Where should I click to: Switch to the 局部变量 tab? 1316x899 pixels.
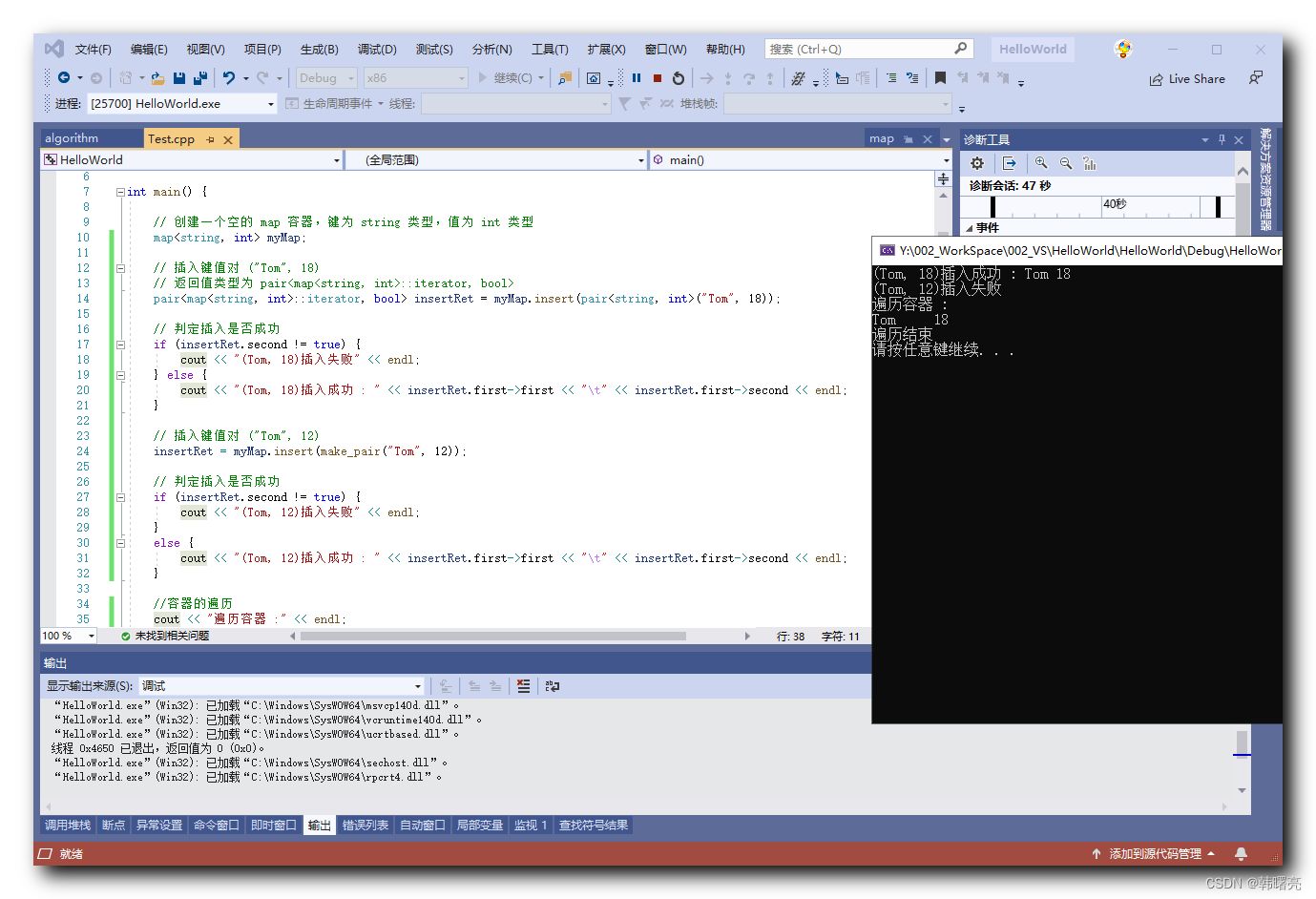point(479,826)
